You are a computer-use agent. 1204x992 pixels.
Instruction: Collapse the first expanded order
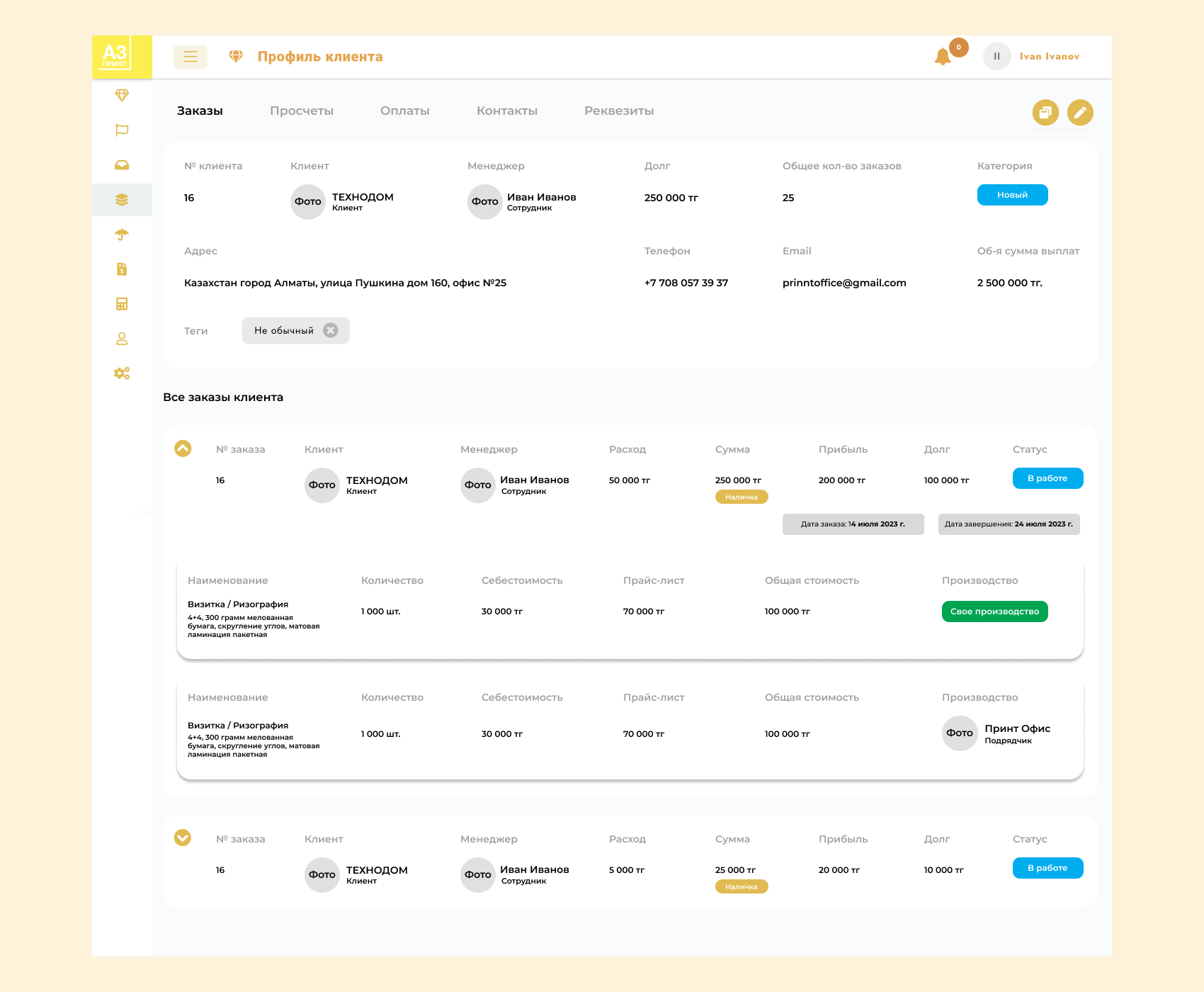tap(183, 449)
